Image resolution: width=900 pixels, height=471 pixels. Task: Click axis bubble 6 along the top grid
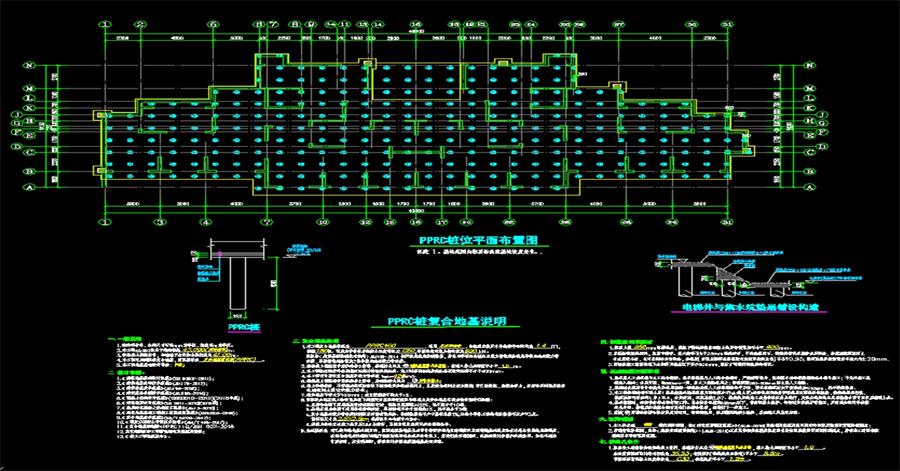212,22
